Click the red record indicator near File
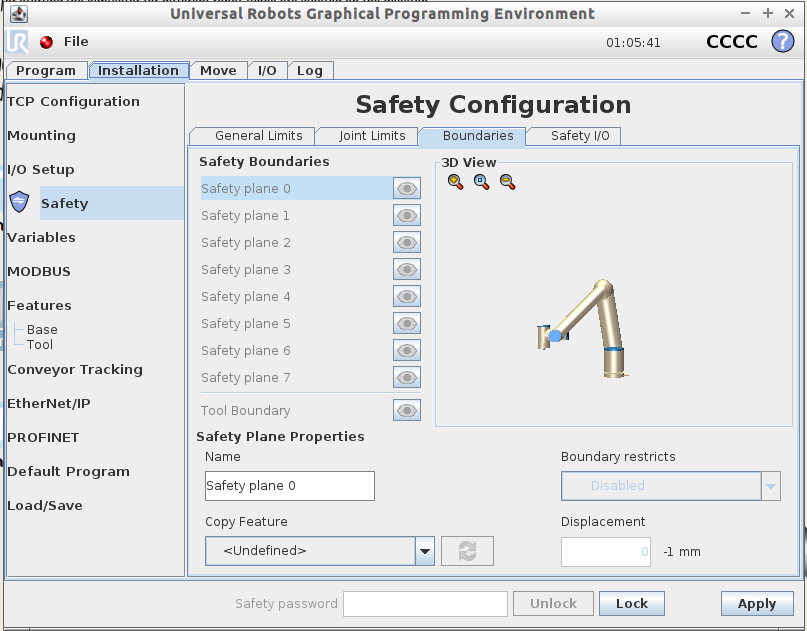807x631 pixels. pyautogui.click(x=46, y=42)
